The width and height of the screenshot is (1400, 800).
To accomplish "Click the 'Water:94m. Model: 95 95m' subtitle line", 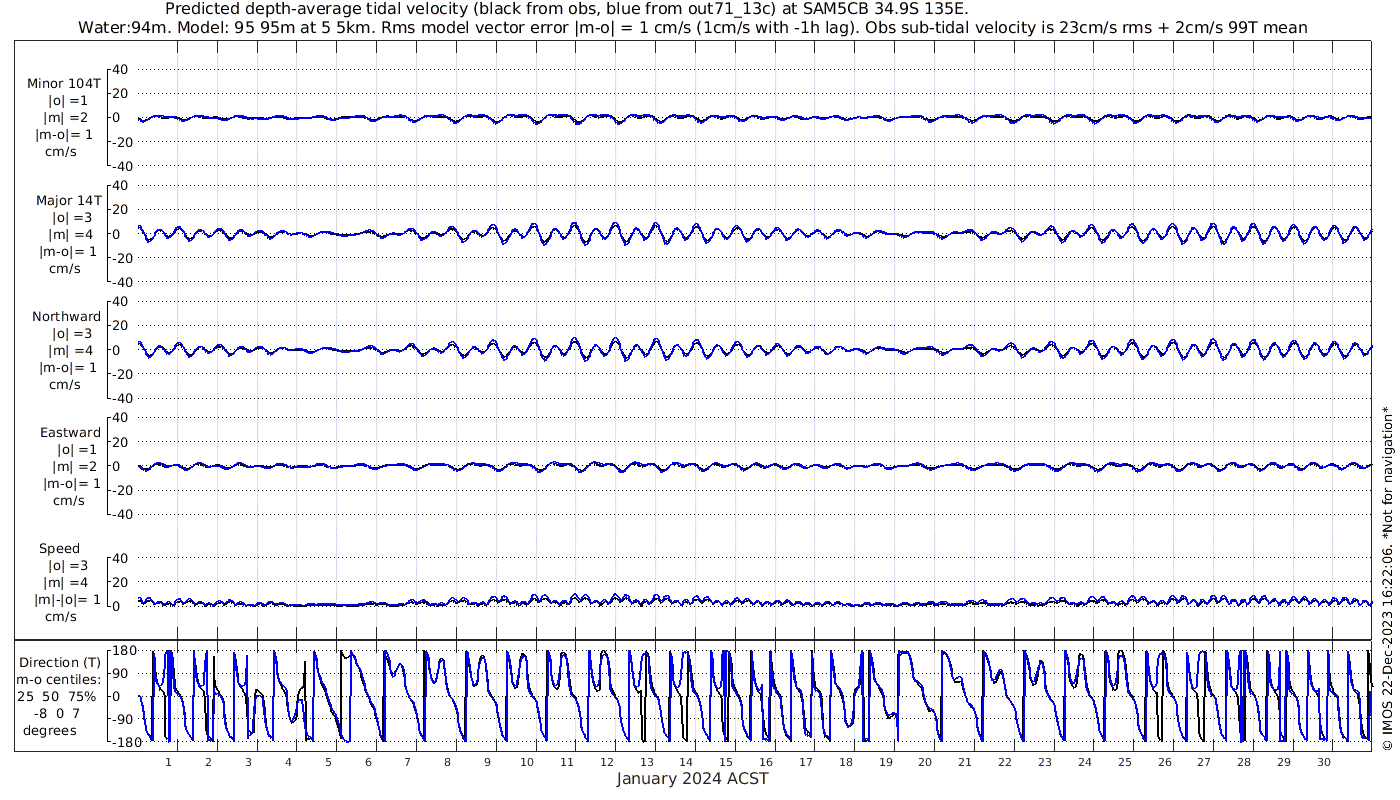I will tap(692, 27).
